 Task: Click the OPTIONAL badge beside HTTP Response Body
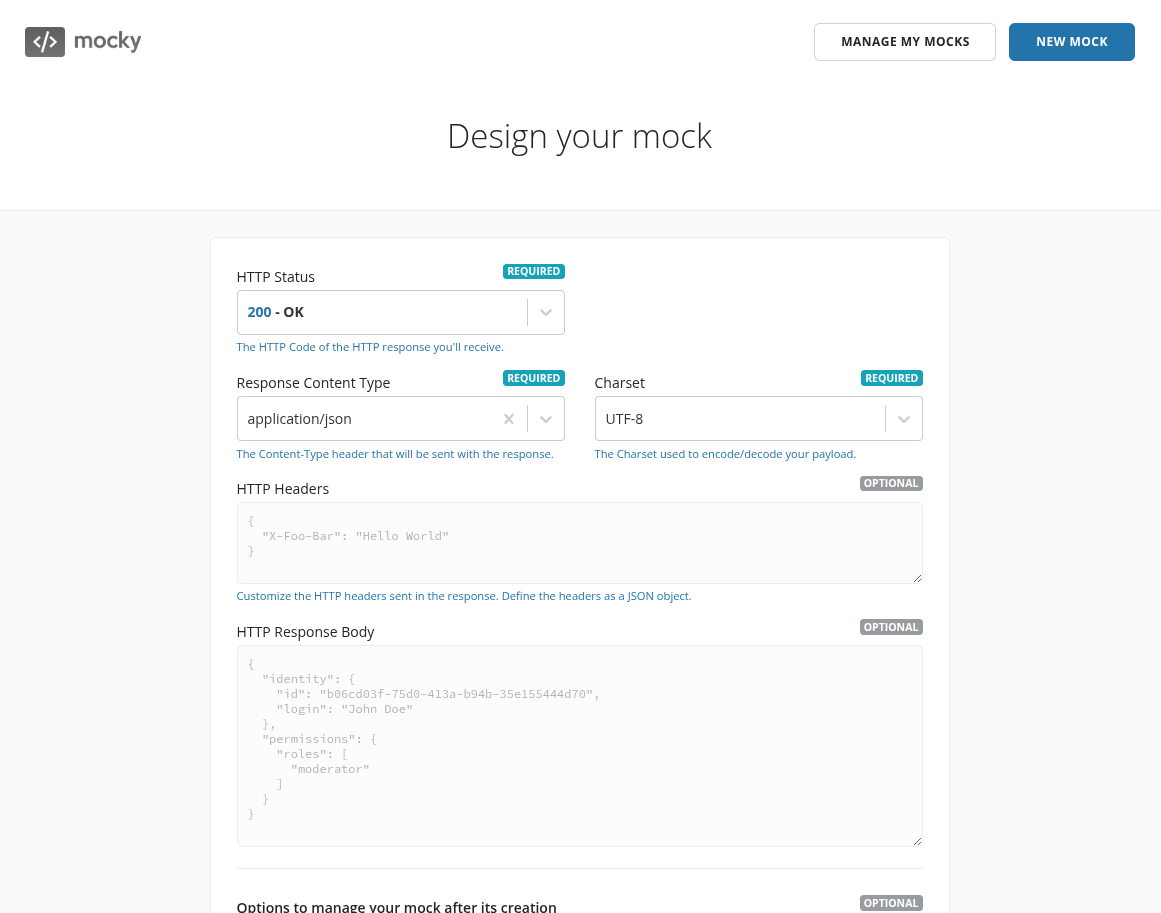click(x=891, y=627)
